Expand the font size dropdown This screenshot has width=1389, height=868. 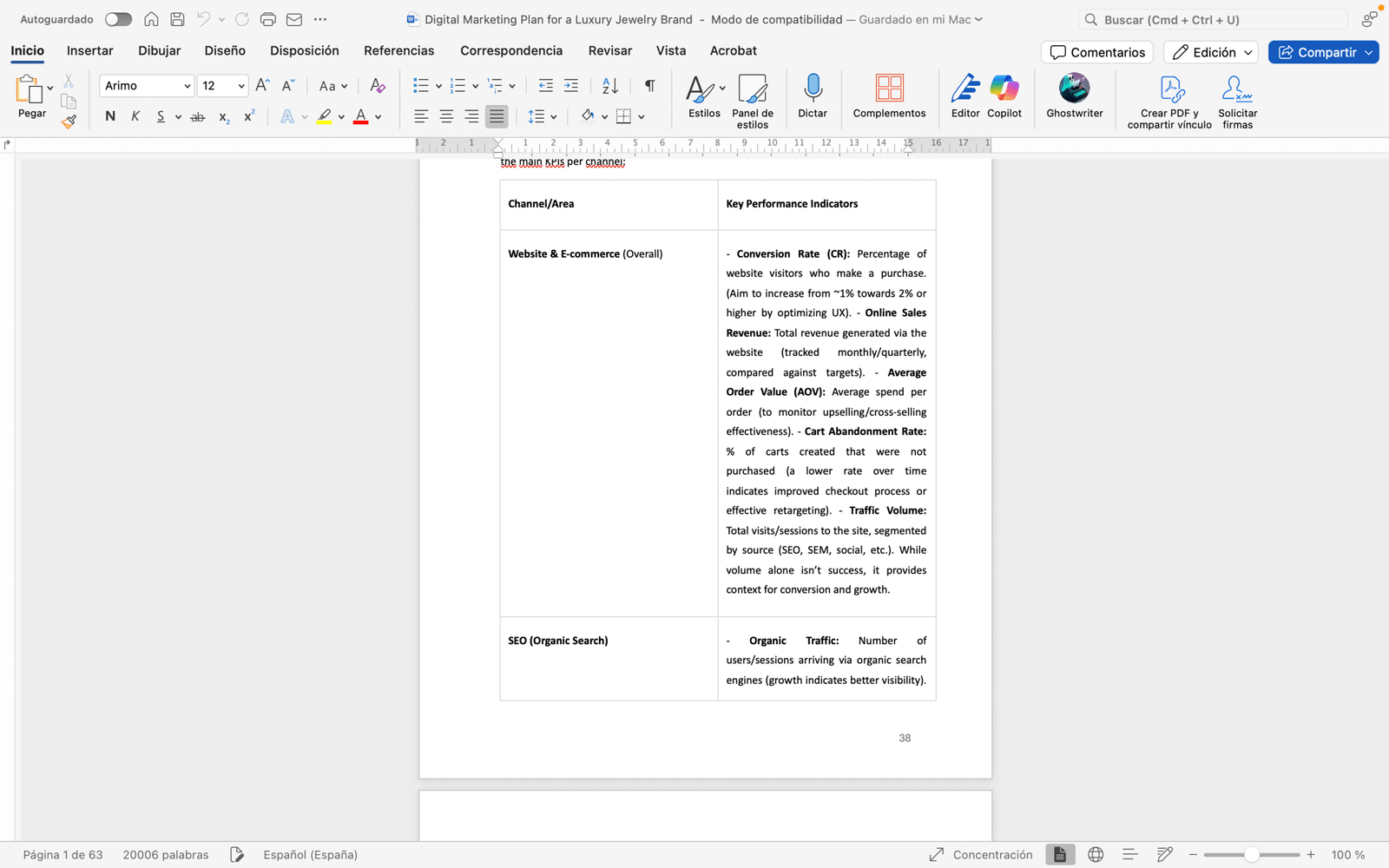point(241,86)
